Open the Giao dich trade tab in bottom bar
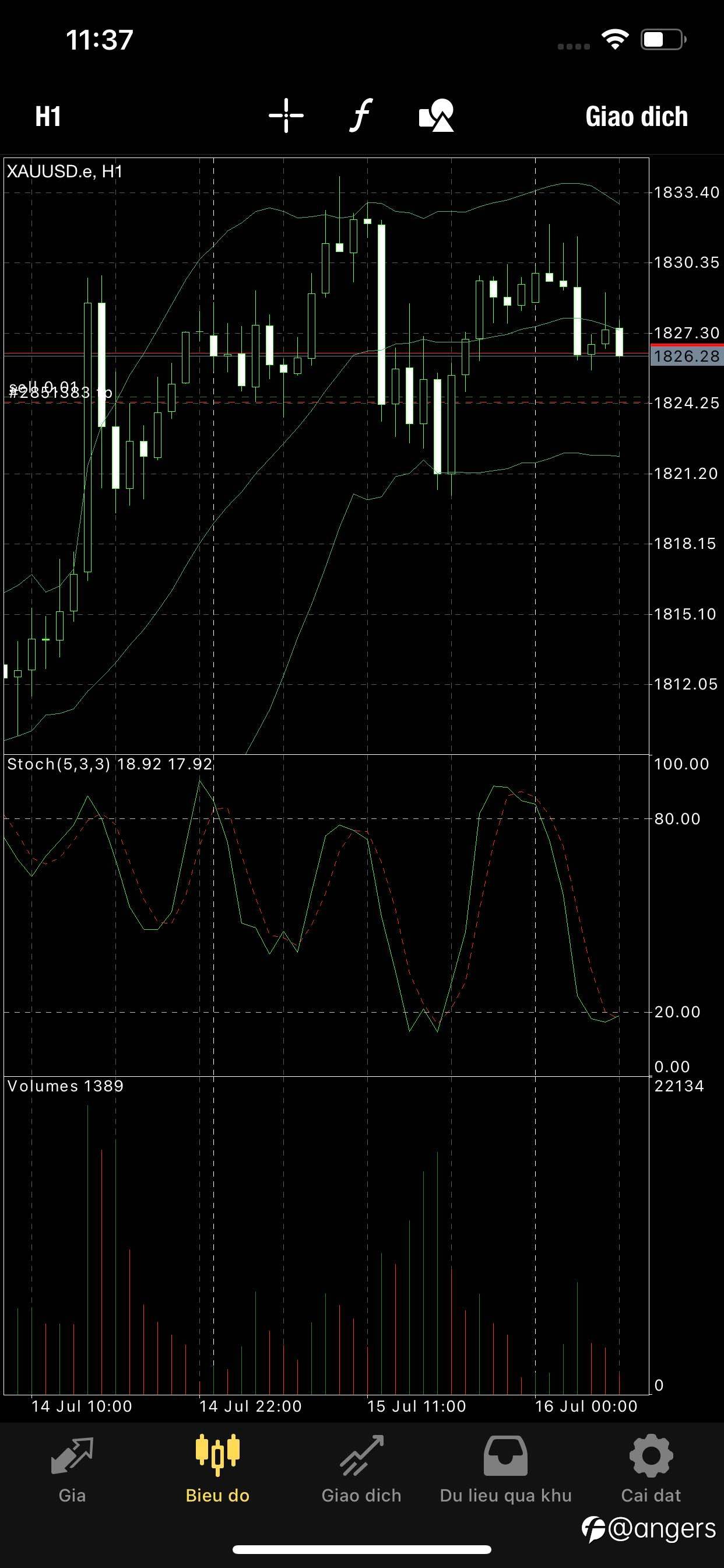The height and width of the screenshot is (1568, 724). 361,1469
